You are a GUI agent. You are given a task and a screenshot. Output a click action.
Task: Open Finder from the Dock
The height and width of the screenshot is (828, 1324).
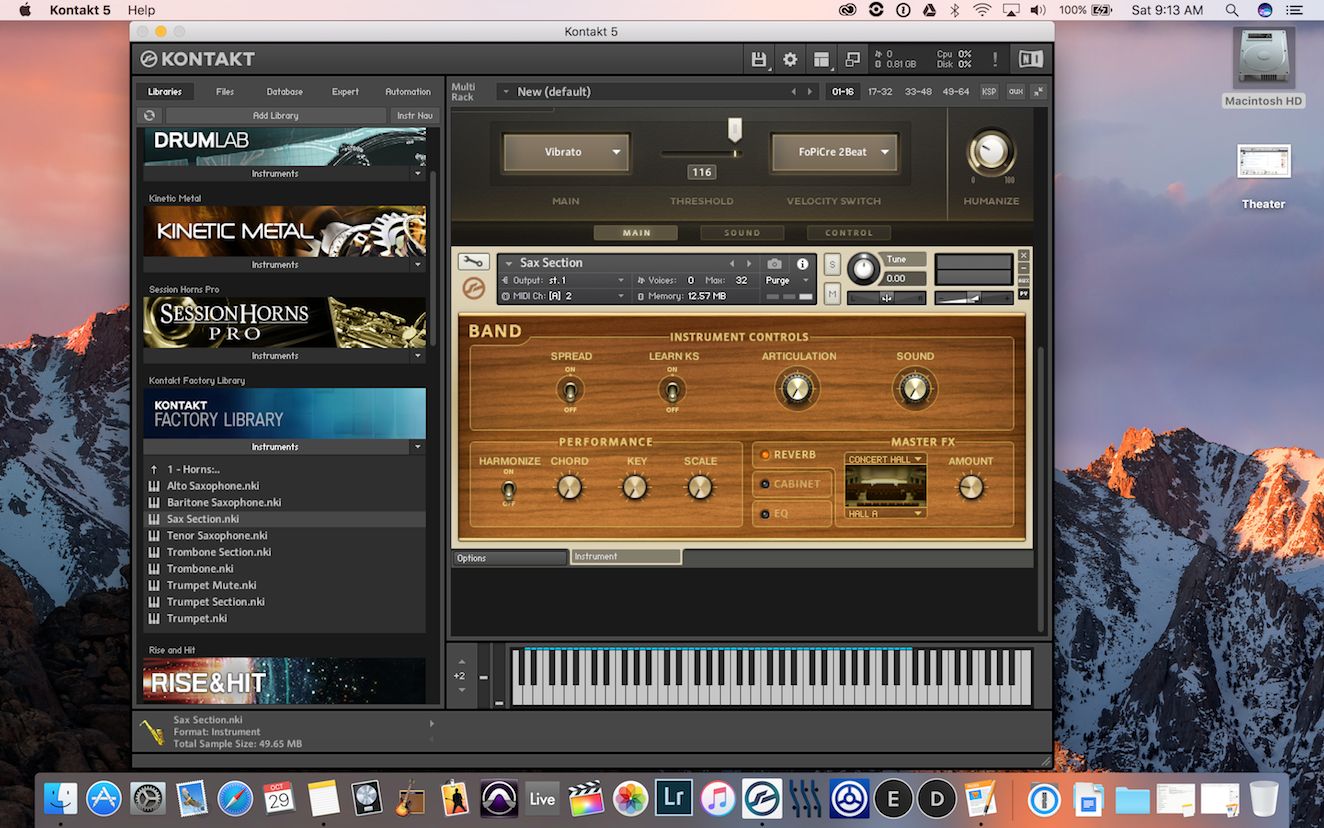point(61,799)
